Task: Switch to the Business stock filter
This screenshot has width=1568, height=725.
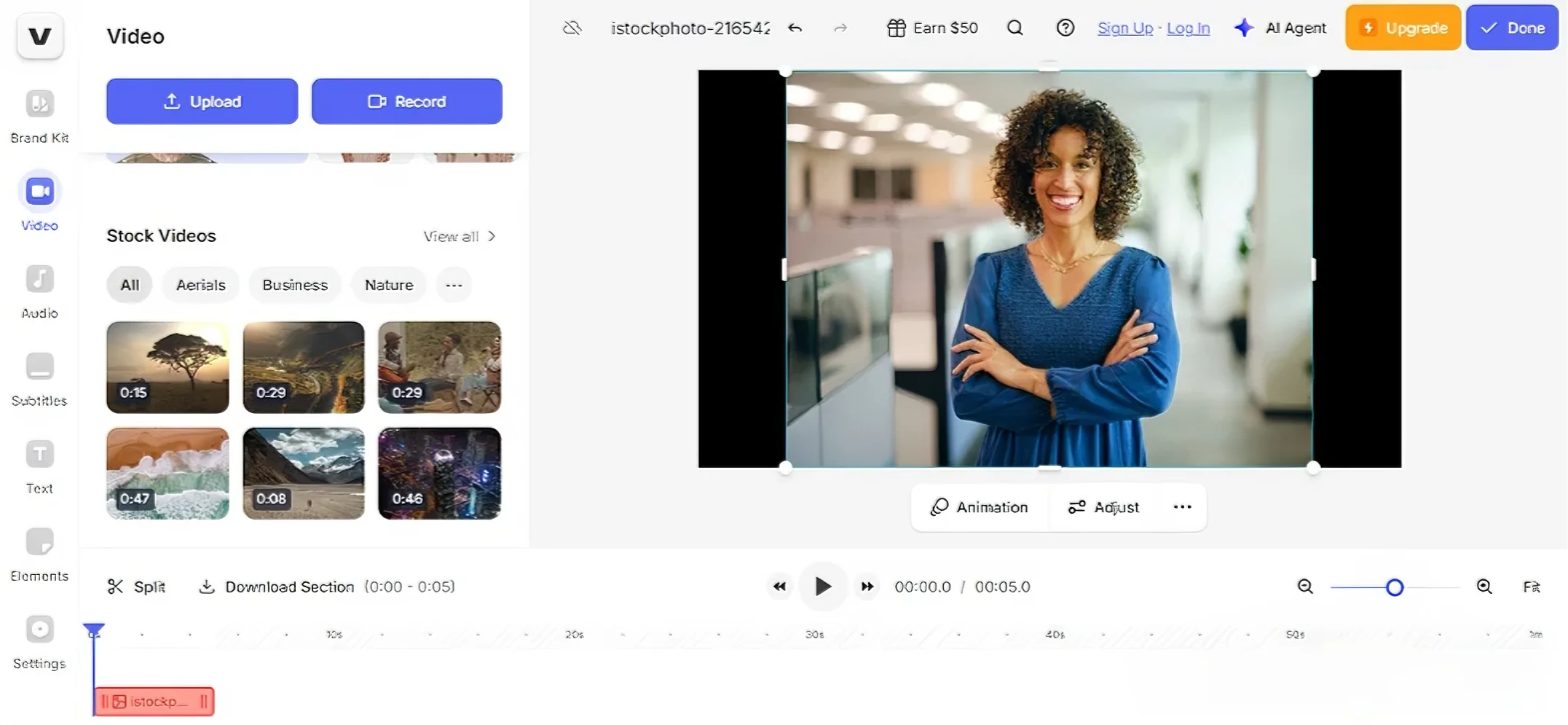Action: pyautogui.click(x=294, y=285)
